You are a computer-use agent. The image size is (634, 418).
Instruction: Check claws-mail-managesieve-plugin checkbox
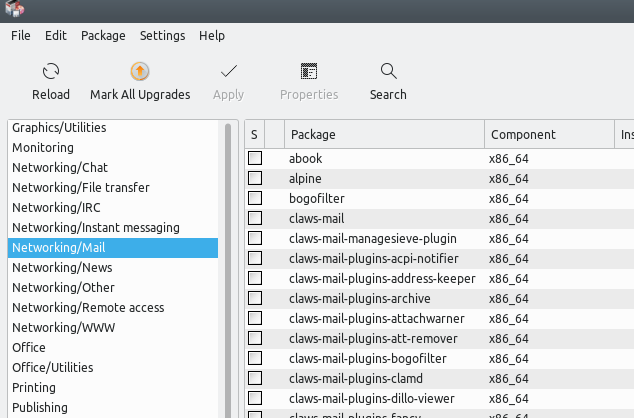pyautogui.click(x=255, y=238)
